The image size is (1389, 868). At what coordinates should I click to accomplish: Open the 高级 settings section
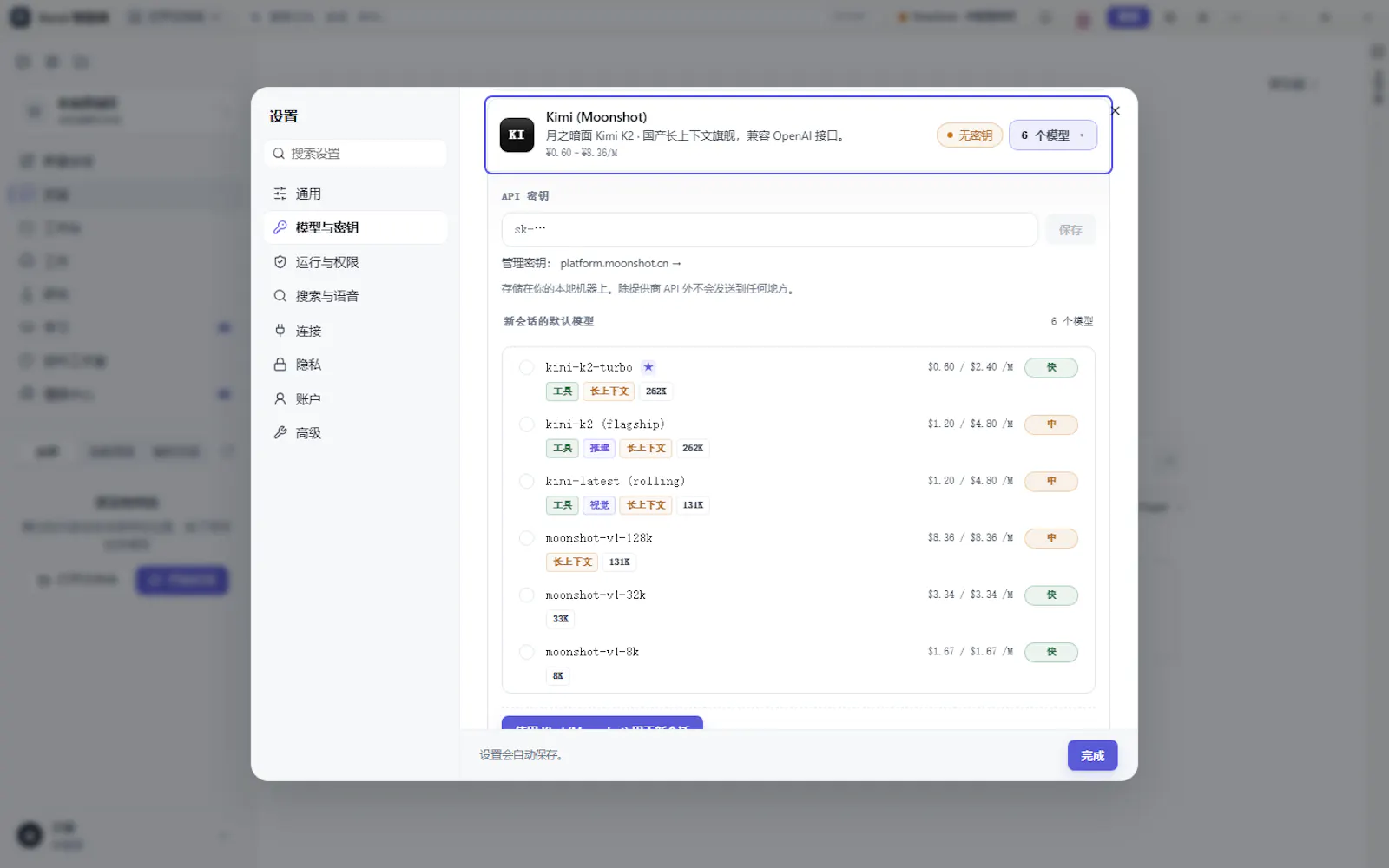356,433
